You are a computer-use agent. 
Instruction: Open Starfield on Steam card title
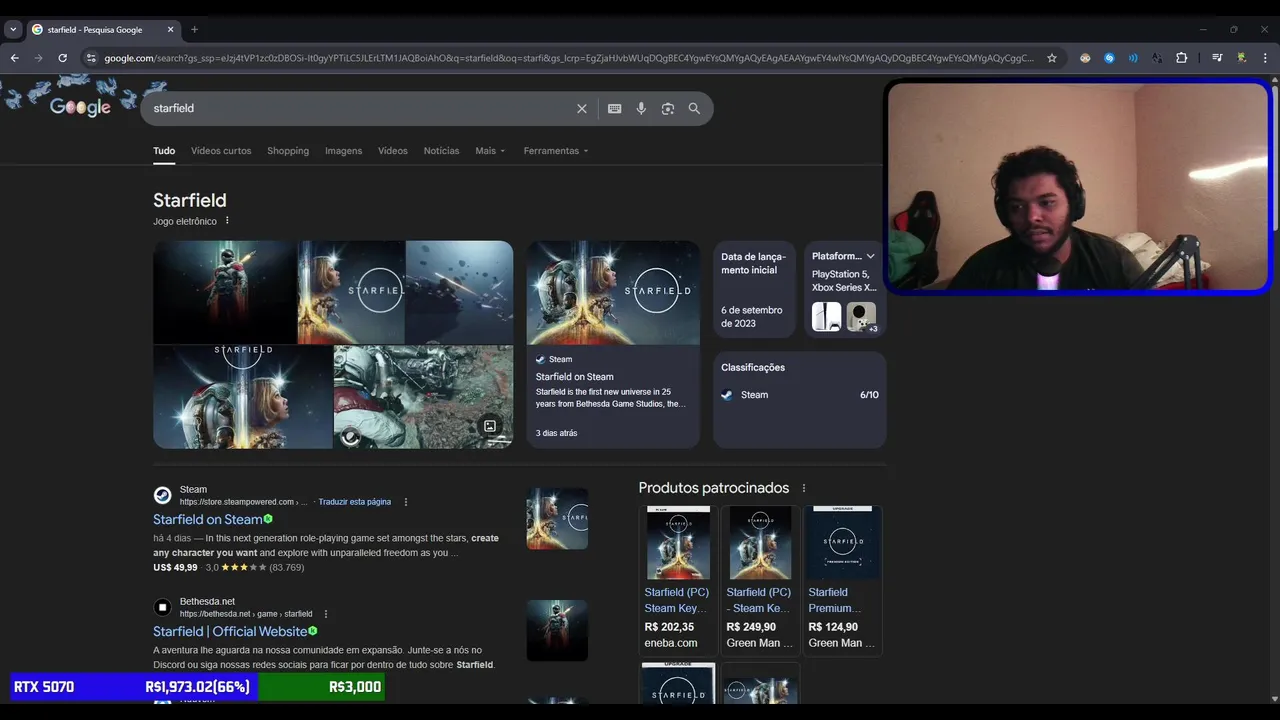[575, 377]
